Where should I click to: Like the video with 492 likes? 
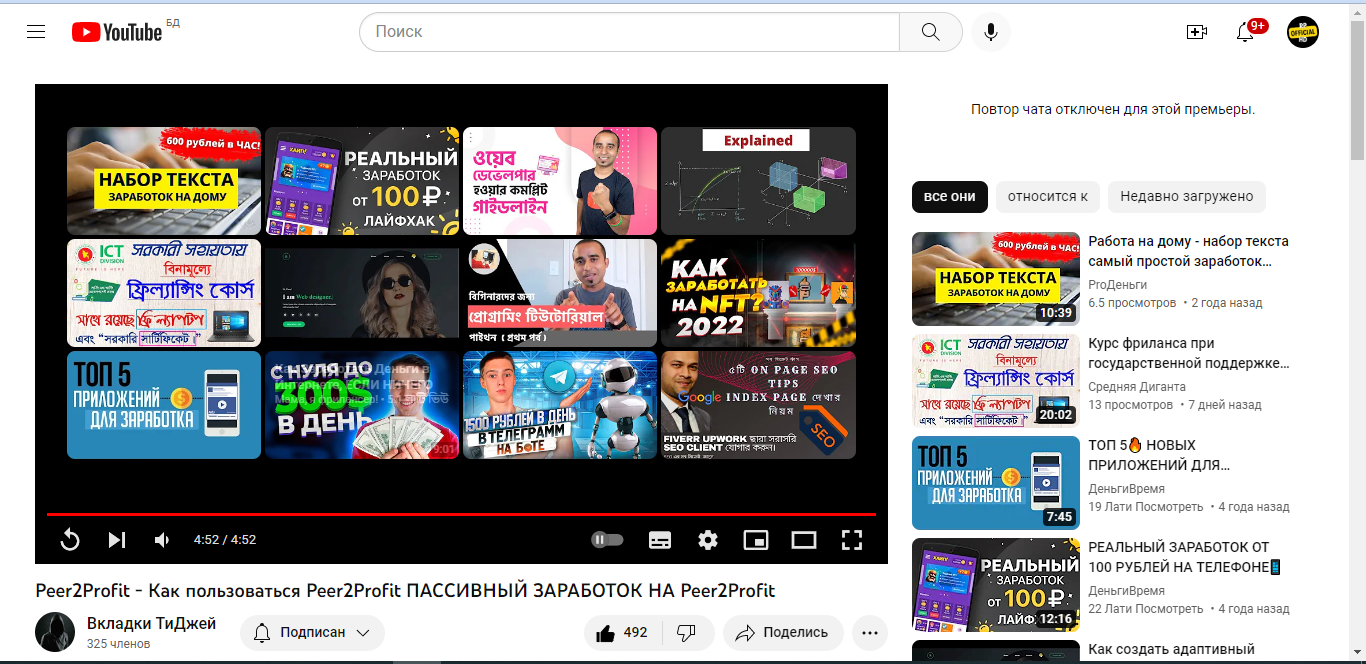tap(623, 633)
